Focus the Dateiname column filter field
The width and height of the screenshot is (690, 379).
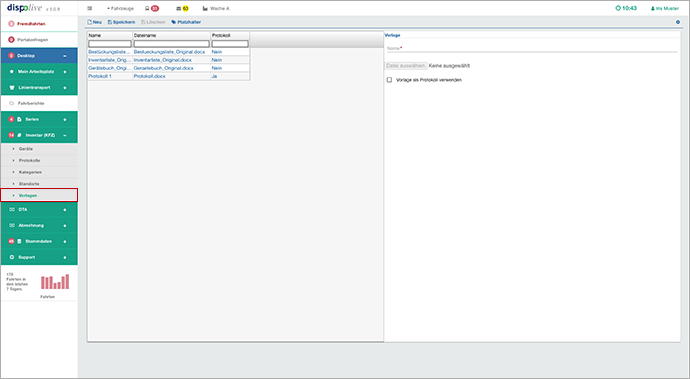coord(172,44)
